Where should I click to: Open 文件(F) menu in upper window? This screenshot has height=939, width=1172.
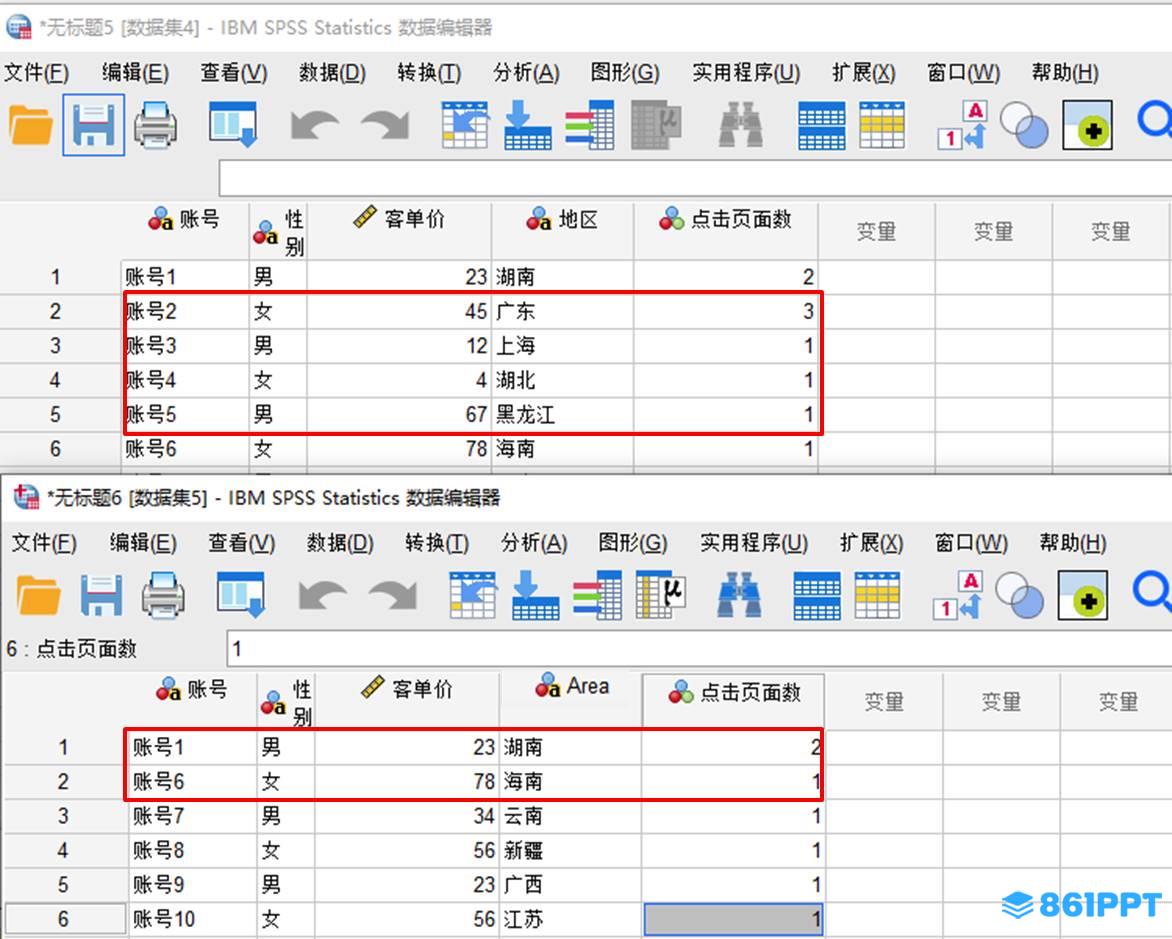click(37, 73)
